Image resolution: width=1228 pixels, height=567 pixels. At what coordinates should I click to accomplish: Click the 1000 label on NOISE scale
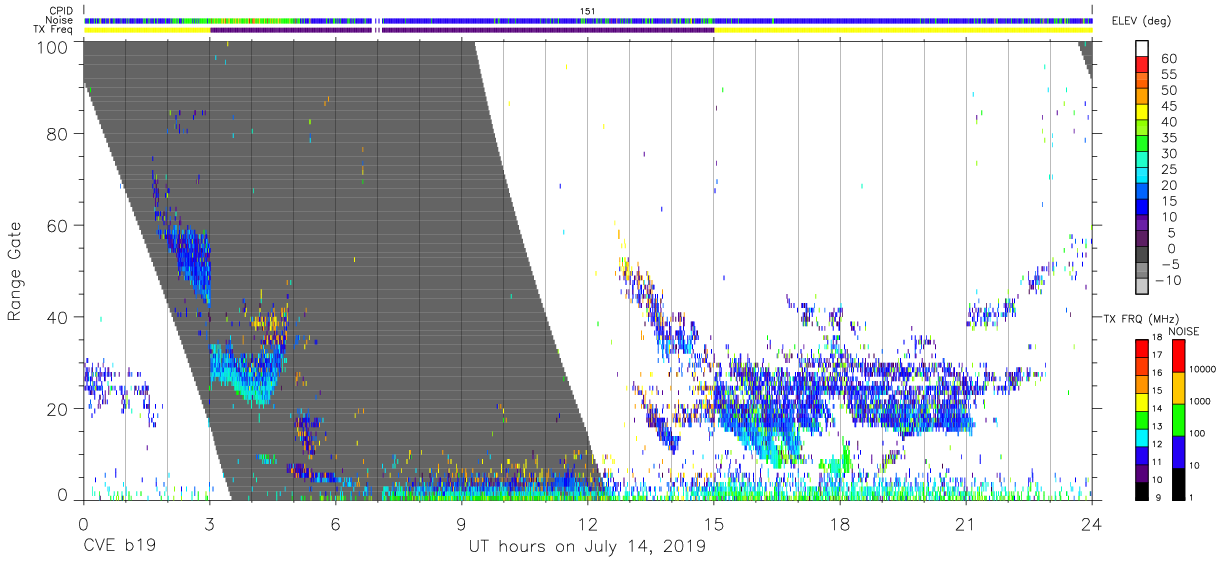coord(1202,401)
